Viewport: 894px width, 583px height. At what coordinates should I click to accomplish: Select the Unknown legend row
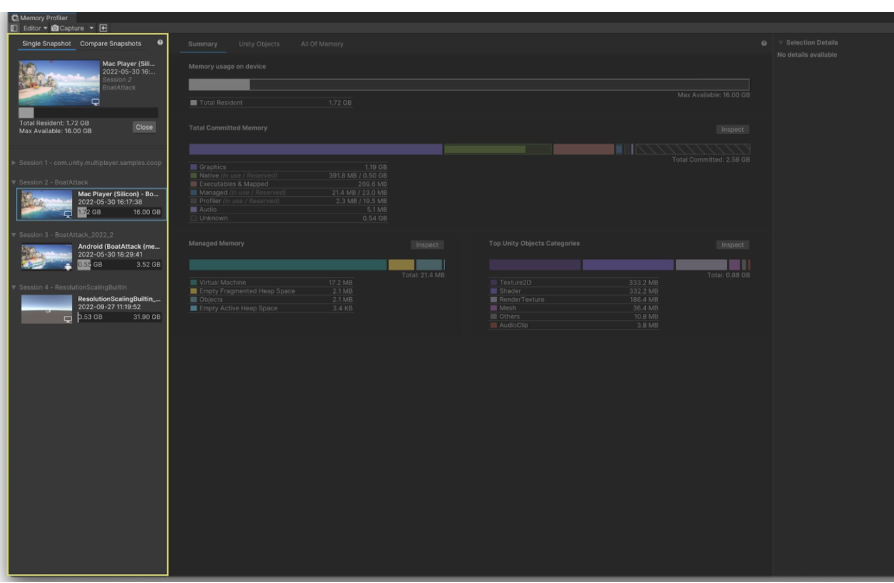pyautogui.click(x=288, y=218)
